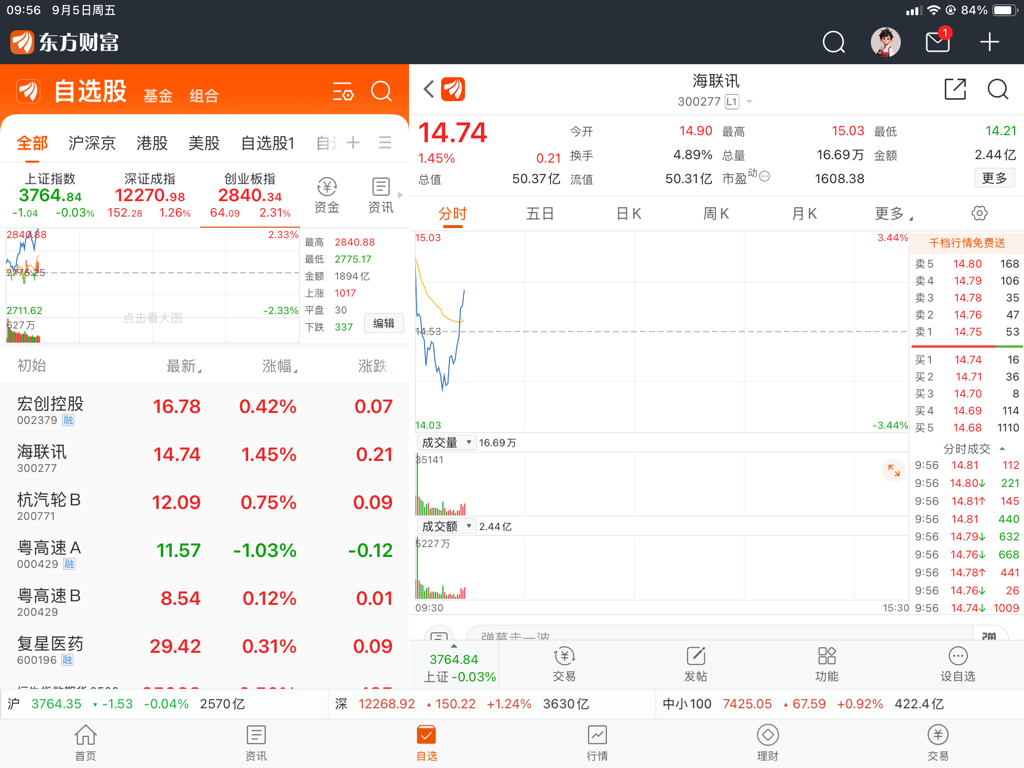Image resolution: width=1024 pixels, height=768 pixels.
Task: Select the 自选股1 group tab
Action: click(x=268, y=143)
